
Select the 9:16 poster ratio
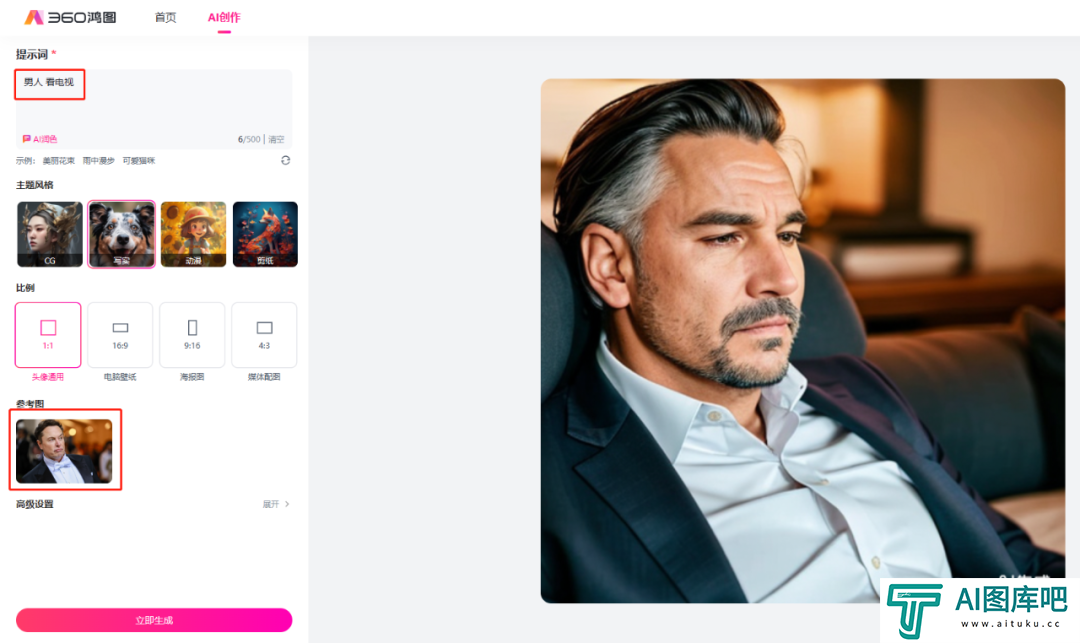pyautogui.click(x=192, y=335)
